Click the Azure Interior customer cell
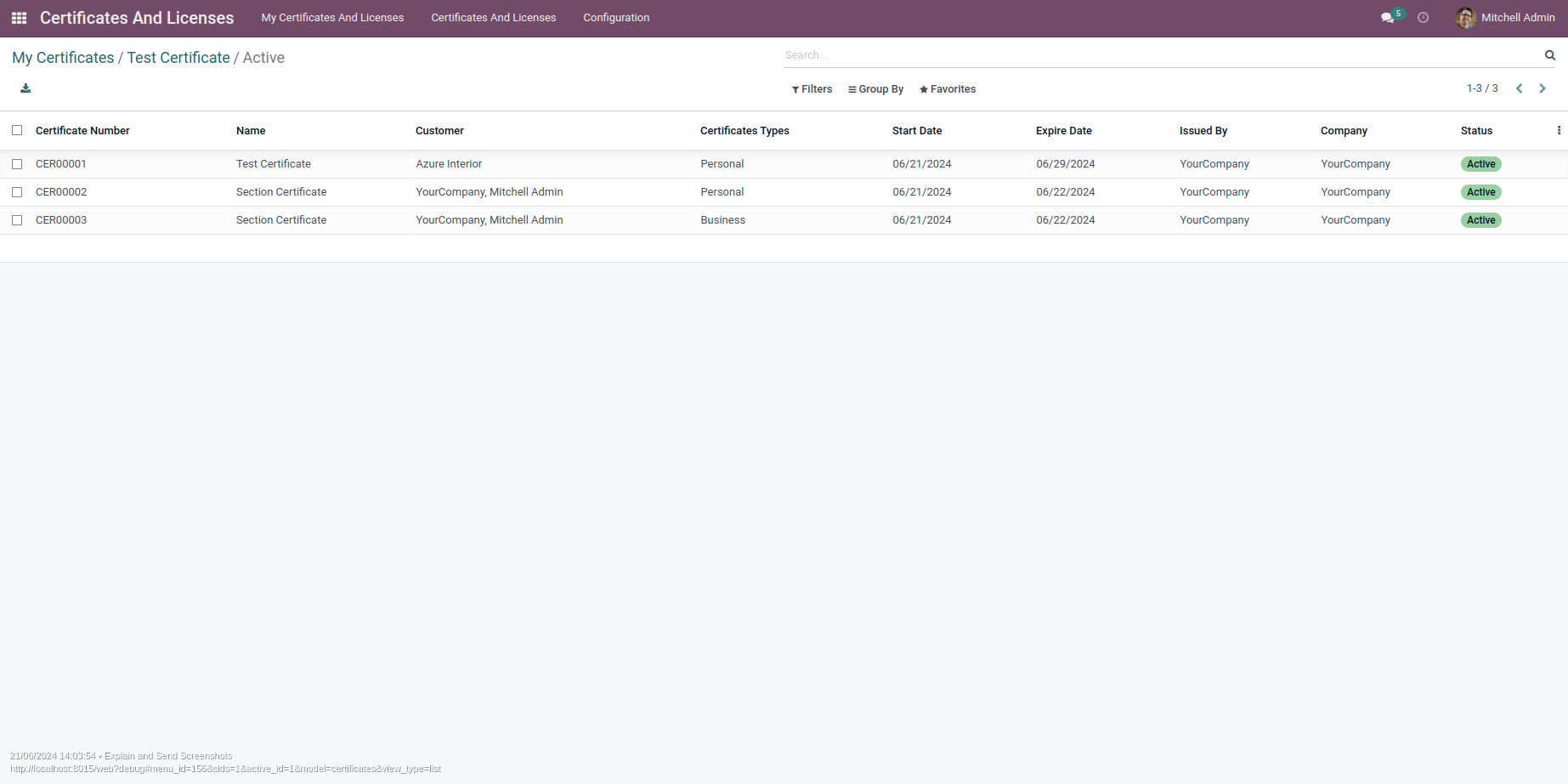1568x784 pixels. click(449, 164)
